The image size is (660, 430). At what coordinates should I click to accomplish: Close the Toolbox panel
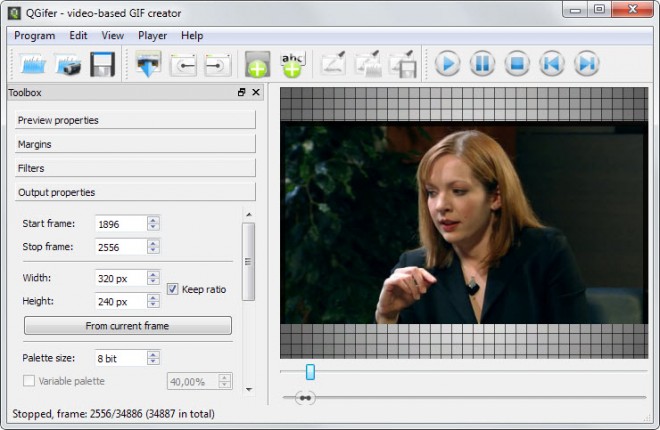pos(256,92)
